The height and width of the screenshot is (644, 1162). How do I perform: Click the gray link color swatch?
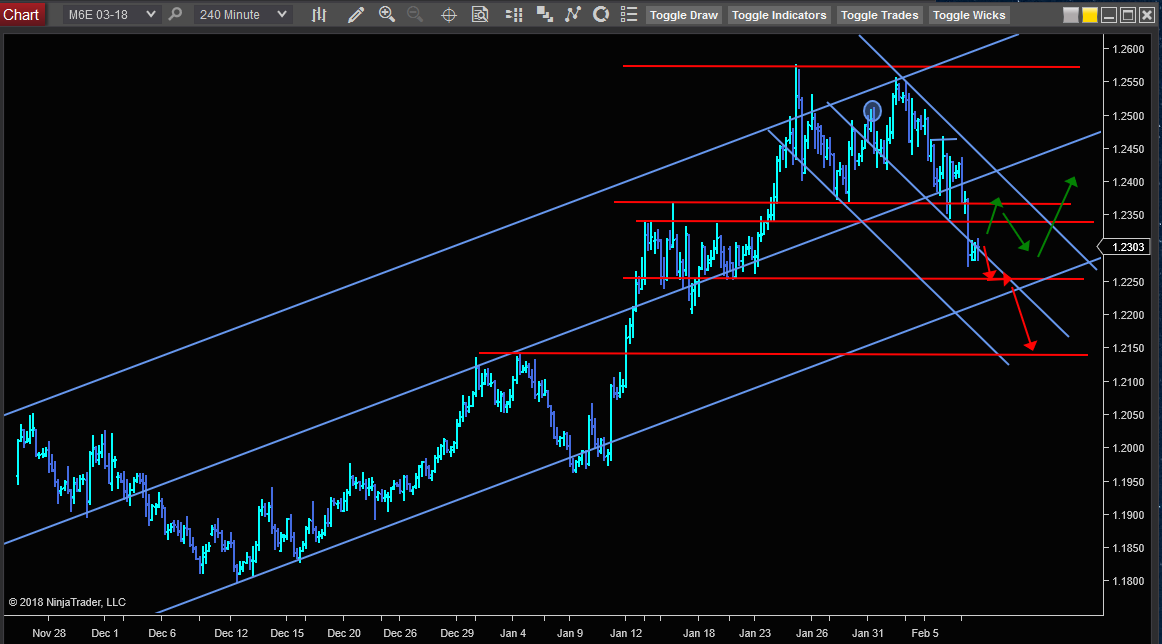[x=1071, y=15]
